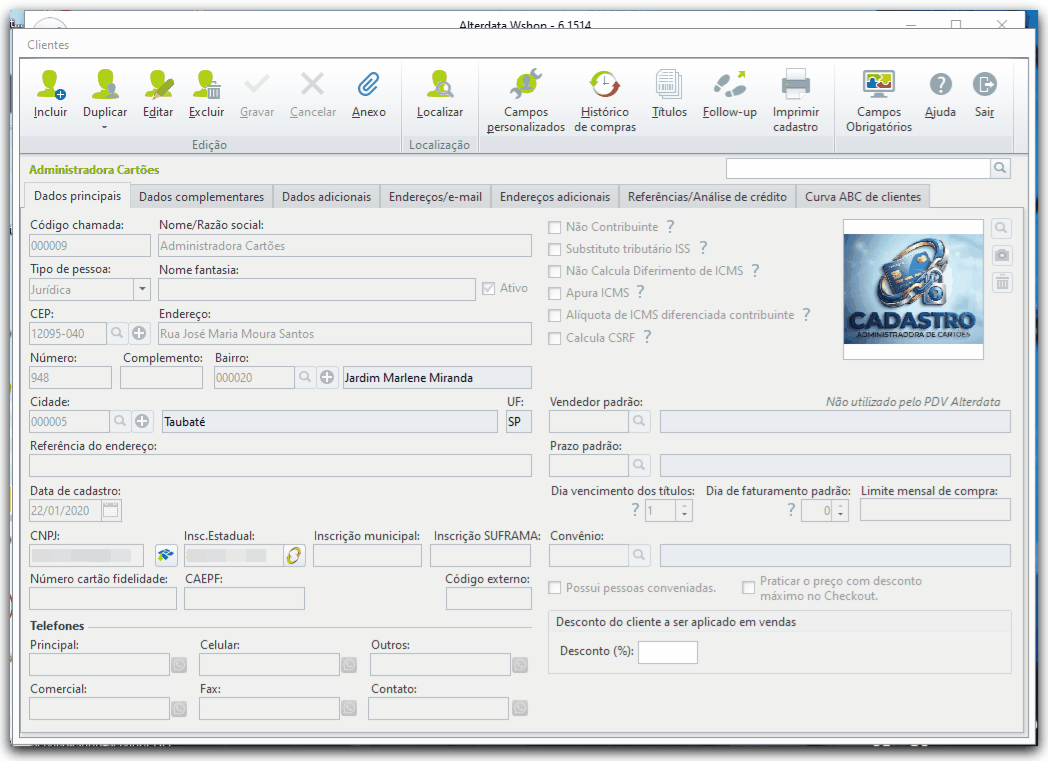Screen dimensions: 1048x761
Task: Open the Data de cadastro calendar picker
Action: point(111,511)
